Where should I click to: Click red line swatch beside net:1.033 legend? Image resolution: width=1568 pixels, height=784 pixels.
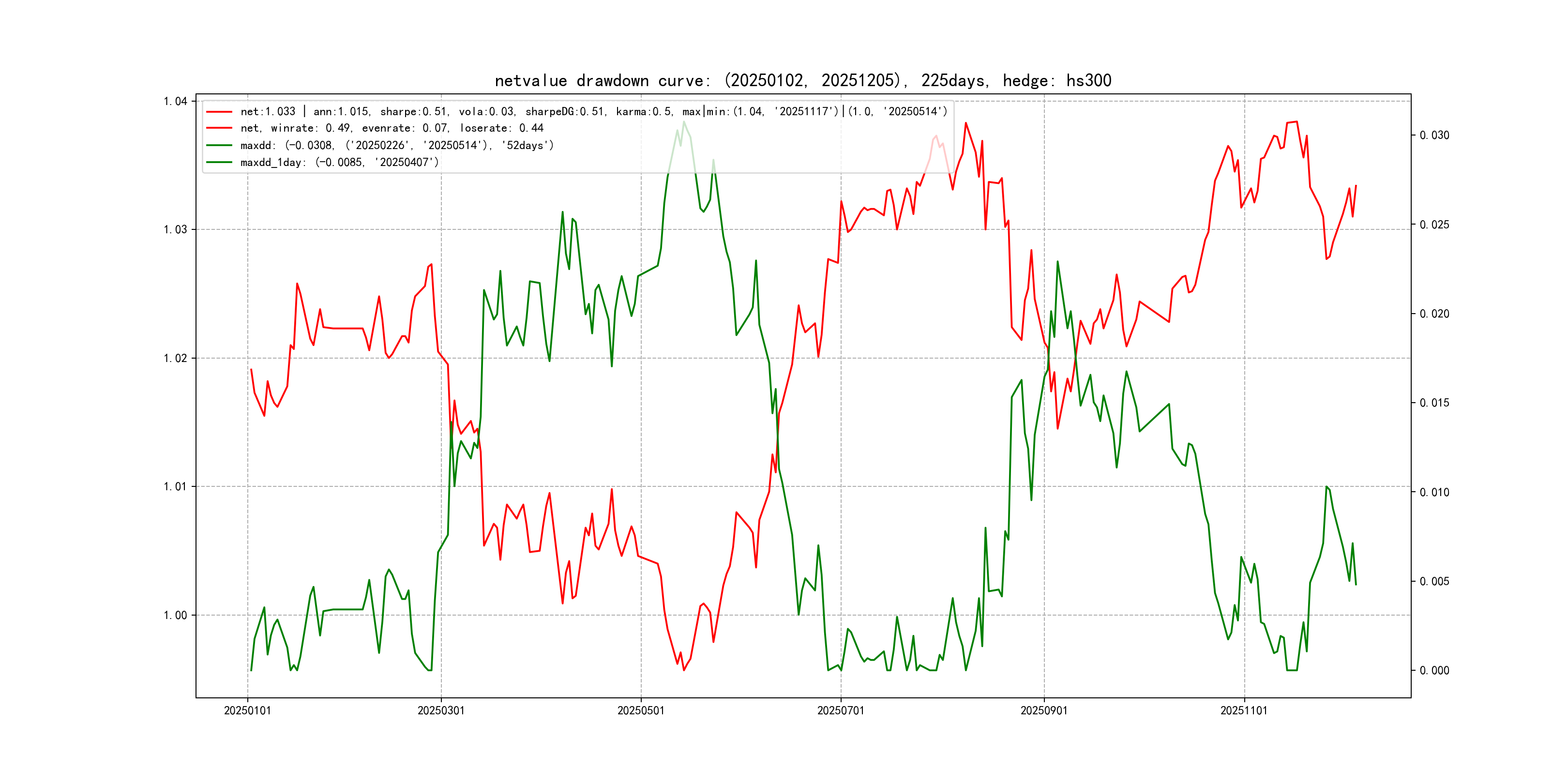(219, 112)
